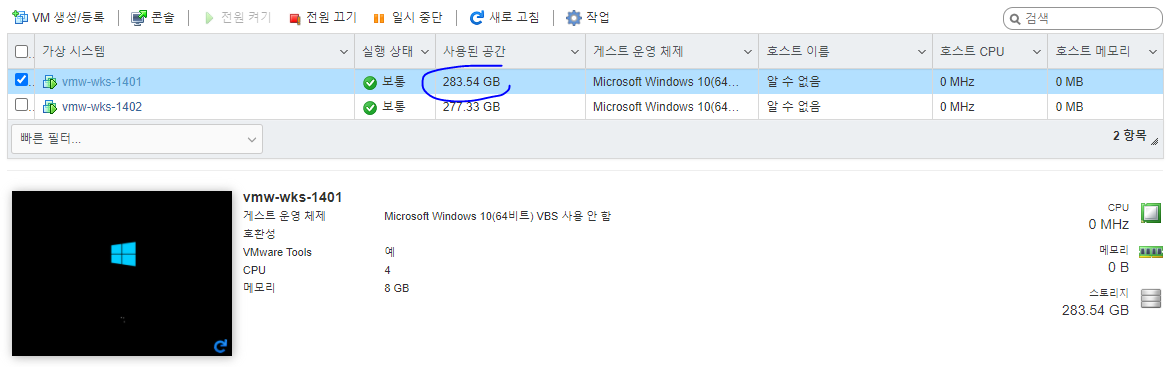Check the vmw-wks-1402 row checkbox

[21, 105]
